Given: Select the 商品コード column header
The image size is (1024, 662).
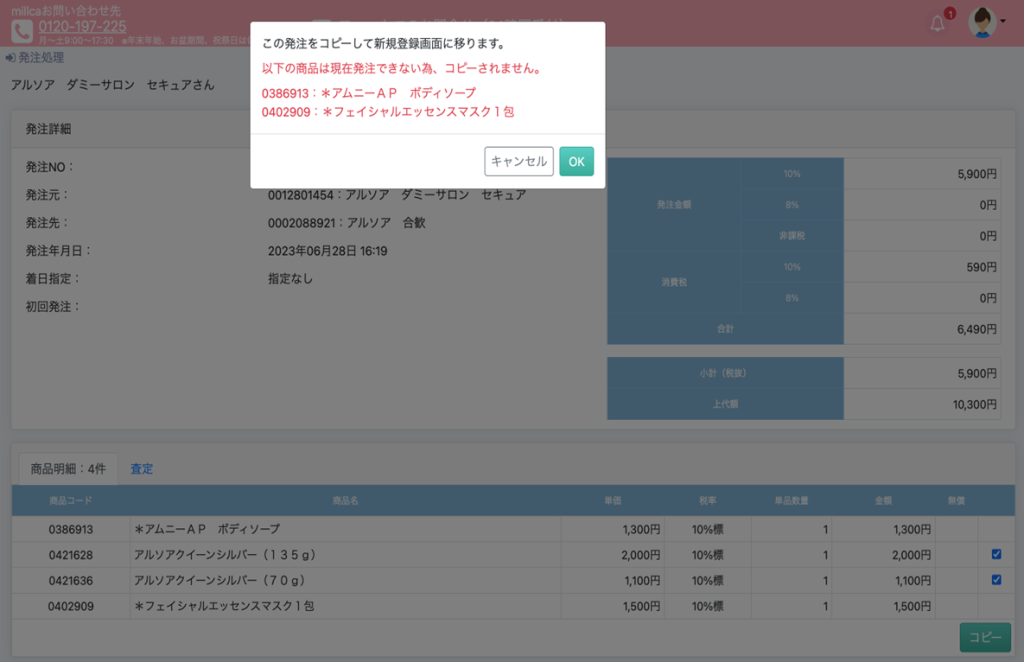Looking at the screenshot, I should coord(70,501).
